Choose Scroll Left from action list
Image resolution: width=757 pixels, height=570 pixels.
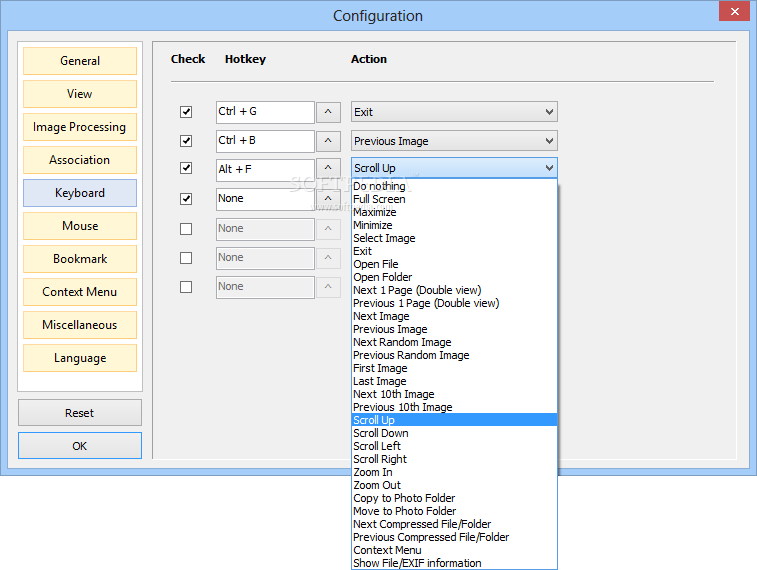click(454, 446)
